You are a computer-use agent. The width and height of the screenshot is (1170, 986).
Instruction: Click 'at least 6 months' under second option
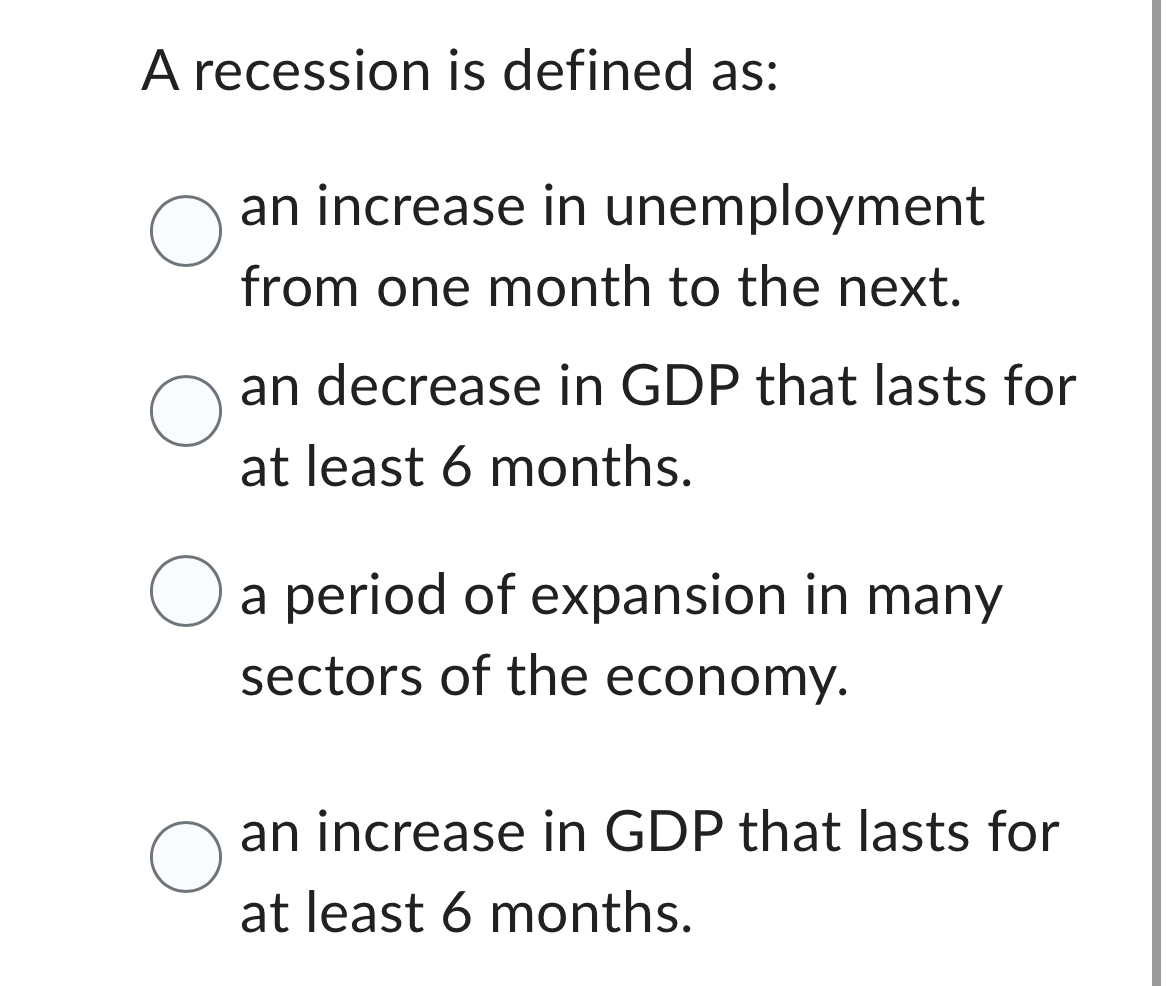point(465,467)
